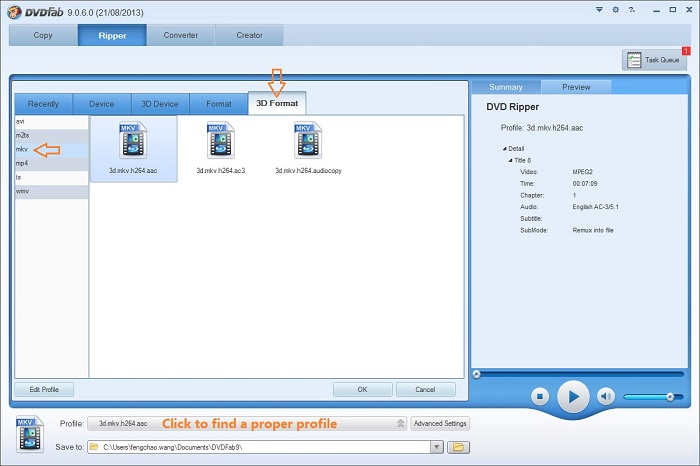Open the Format profile tab
The height and width of the screenshot is (466, 700).
[219, 104]
